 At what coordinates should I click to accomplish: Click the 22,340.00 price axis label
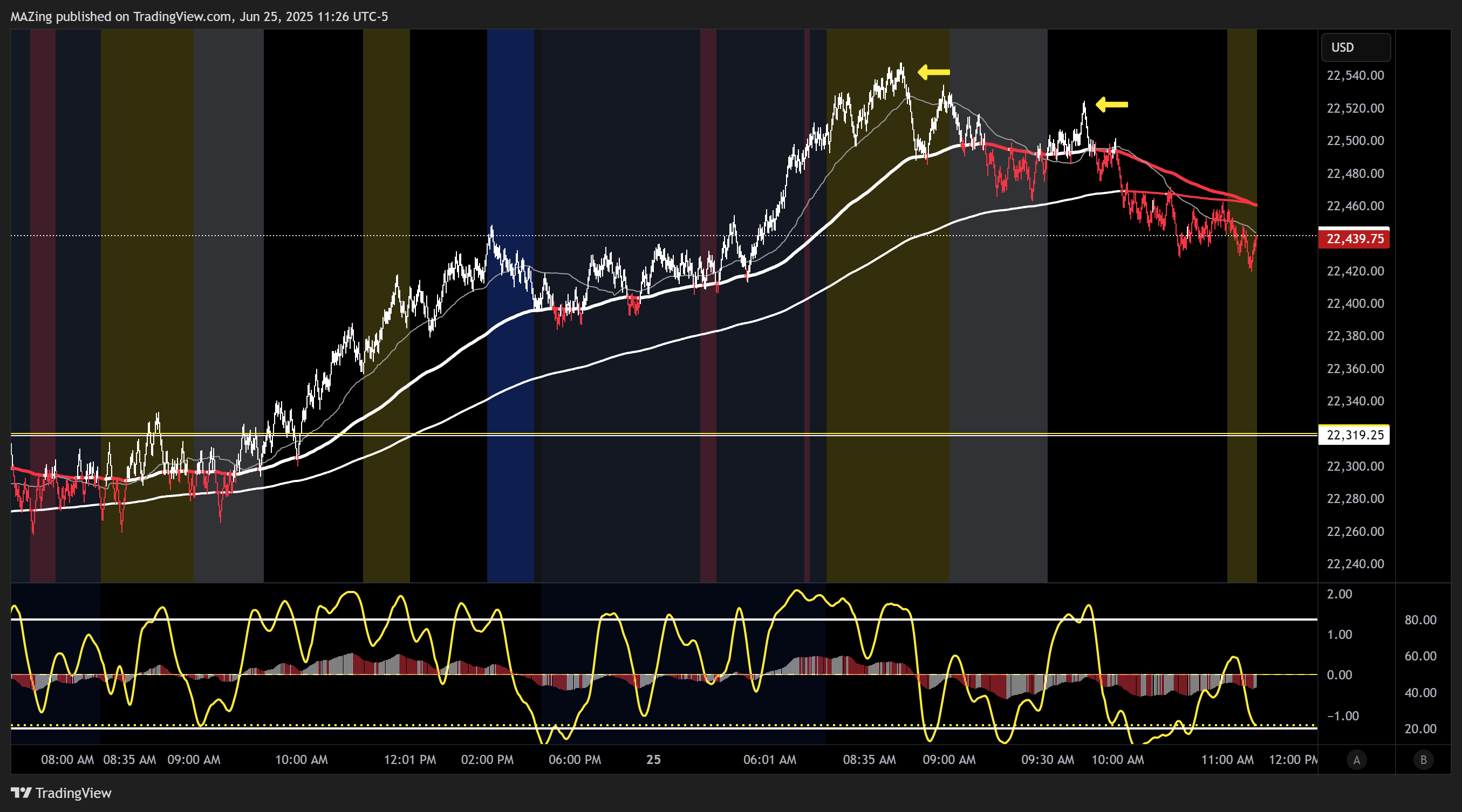[1355, 401]
